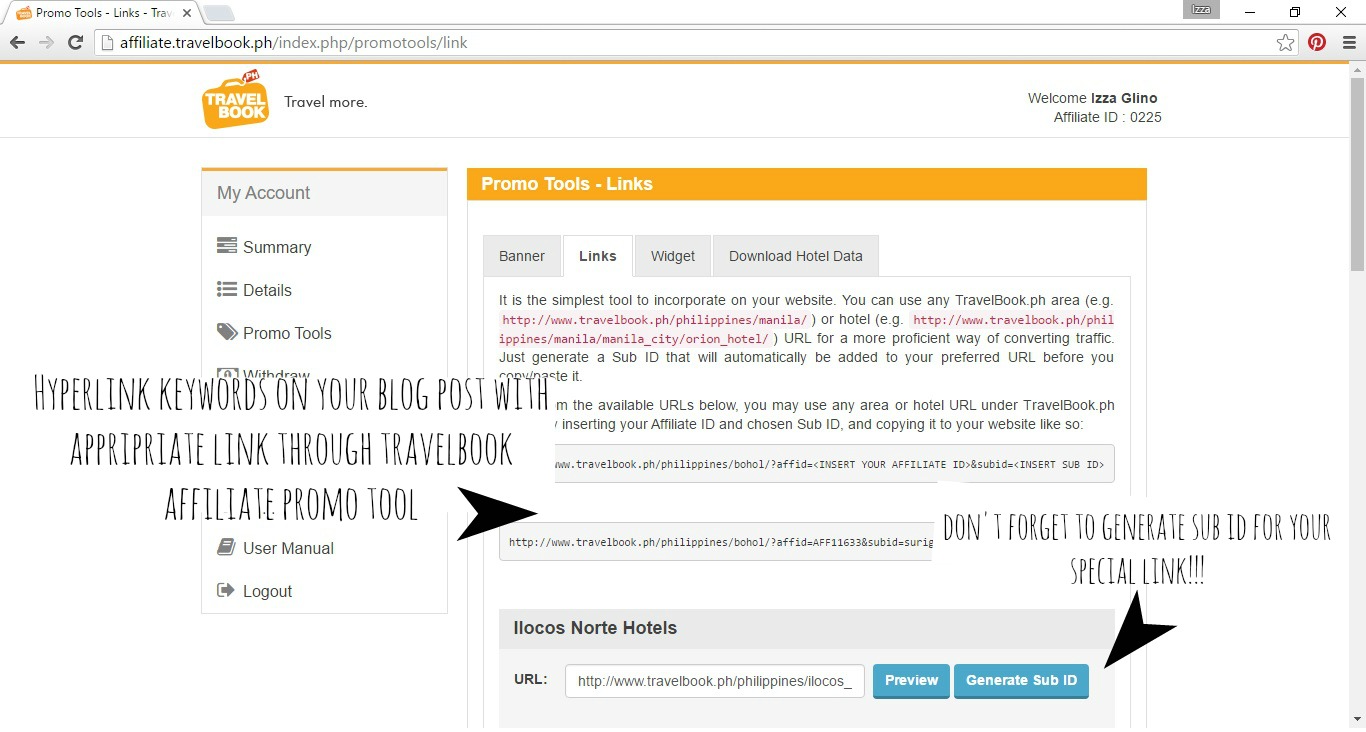The image size is (1366, 732).
Task: Click the INSERT YOUR AFFILIATE ID sample URL
Action: pos(807,464)
